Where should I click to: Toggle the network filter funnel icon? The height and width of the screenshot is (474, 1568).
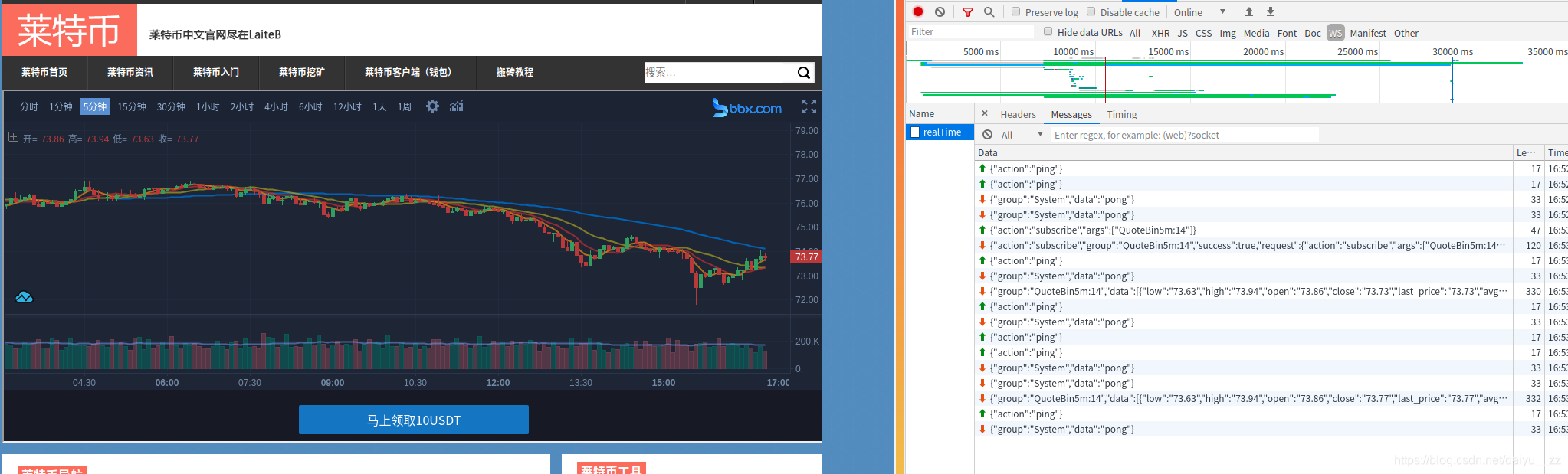968,12
